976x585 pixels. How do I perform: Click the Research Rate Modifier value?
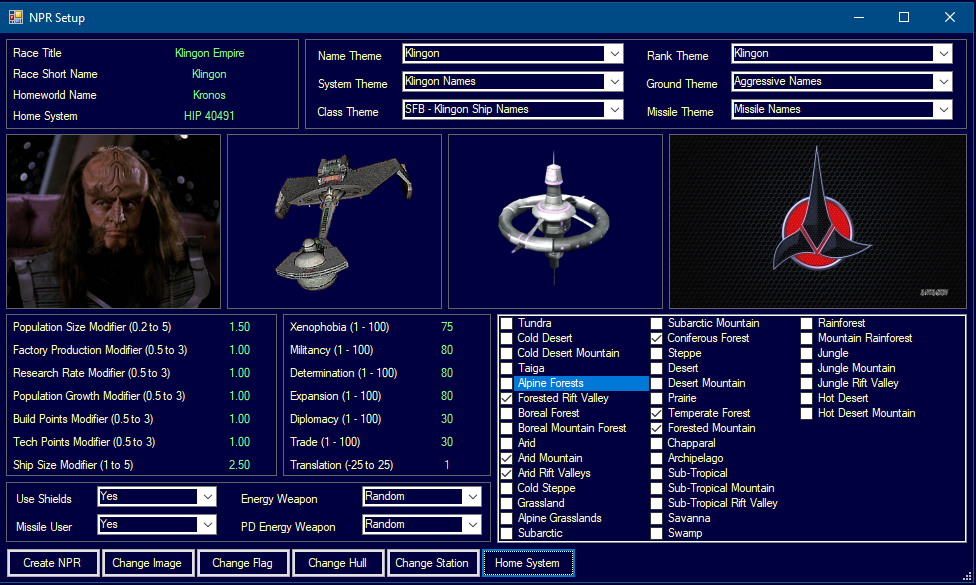pyautogui.click(x=240, y=373)
